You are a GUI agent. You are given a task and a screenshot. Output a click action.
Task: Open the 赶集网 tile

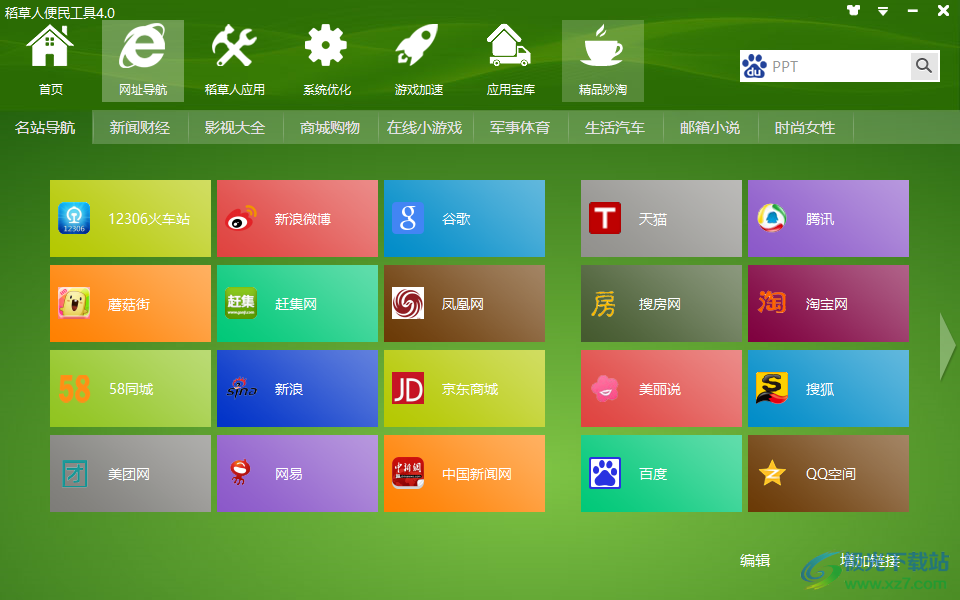click(298, 304)
